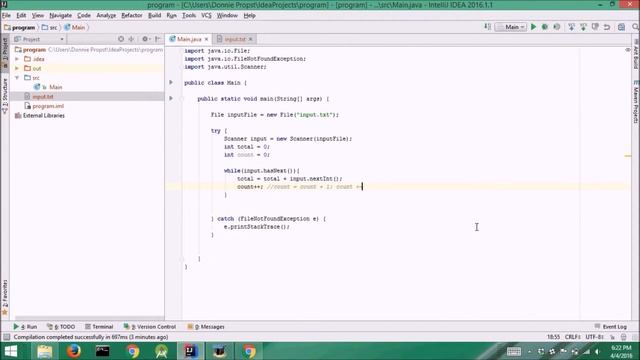Click the run gutter arrow beside class Main

click(x=171, y=82)
